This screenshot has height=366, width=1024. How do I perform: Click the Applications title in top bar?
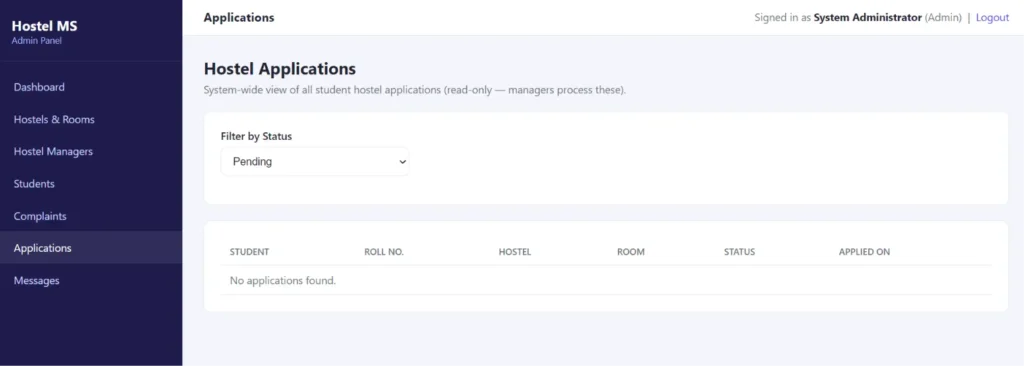[239, 18]
